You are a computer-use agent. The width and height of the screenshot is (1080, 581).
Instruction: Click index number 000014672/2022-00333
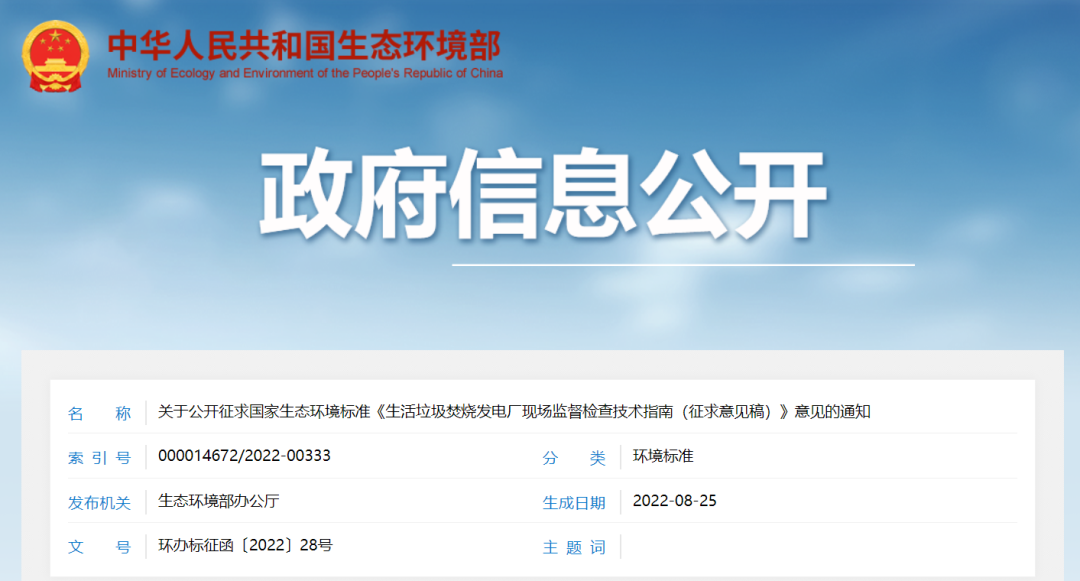click(244, 456)
